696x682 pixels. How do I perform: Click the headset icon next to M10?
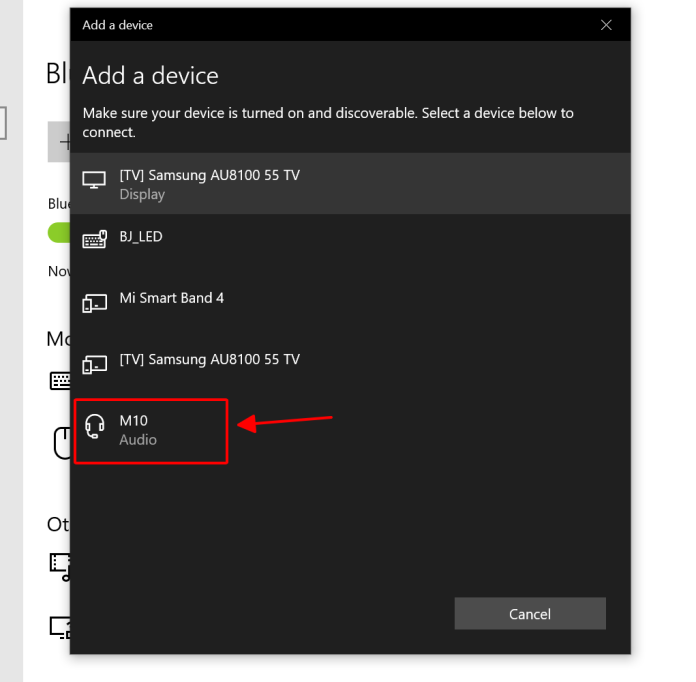coord(95,428)
